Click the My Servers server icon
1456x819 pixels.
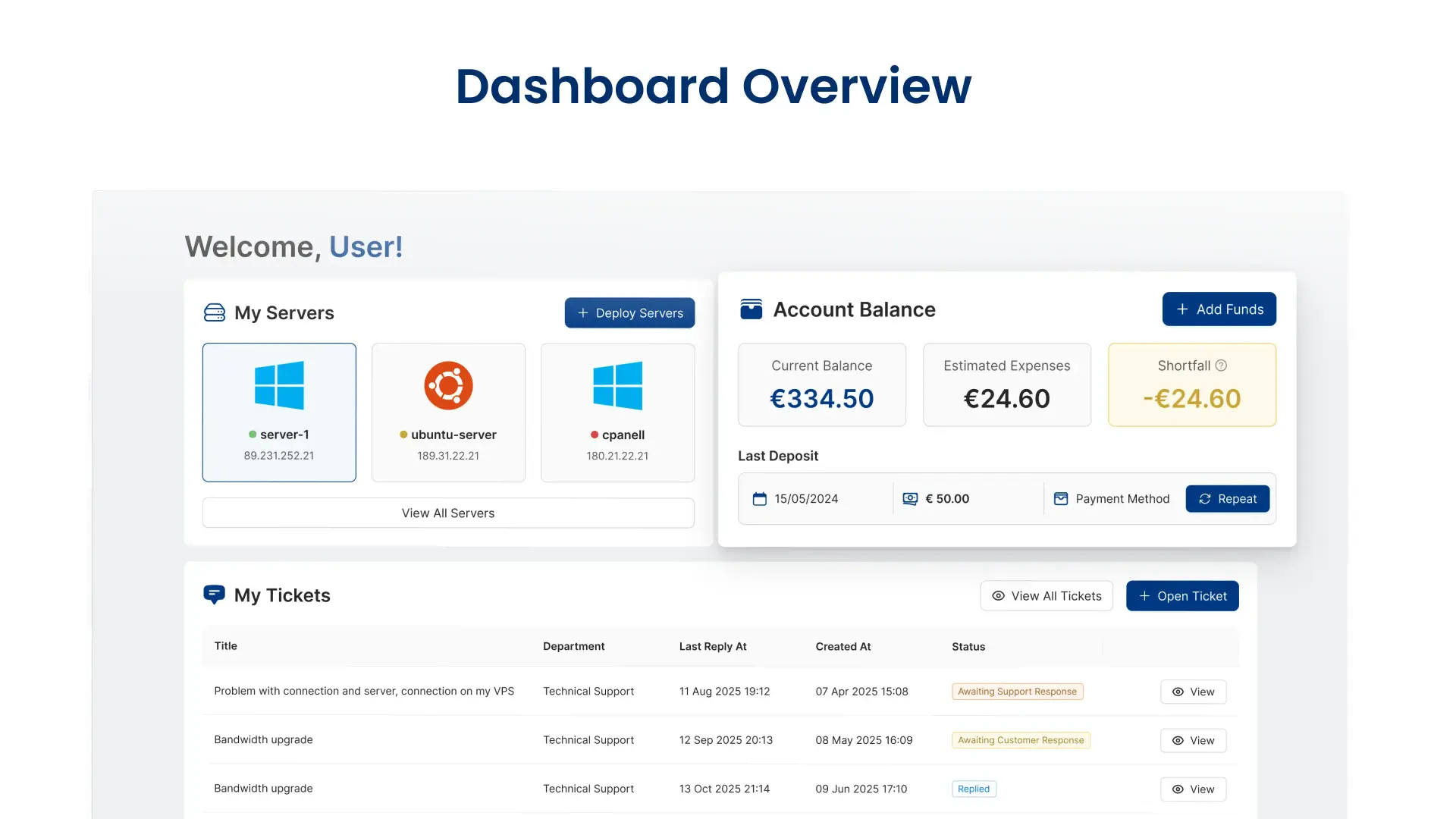pyautogui.click(x=215, y=312)
